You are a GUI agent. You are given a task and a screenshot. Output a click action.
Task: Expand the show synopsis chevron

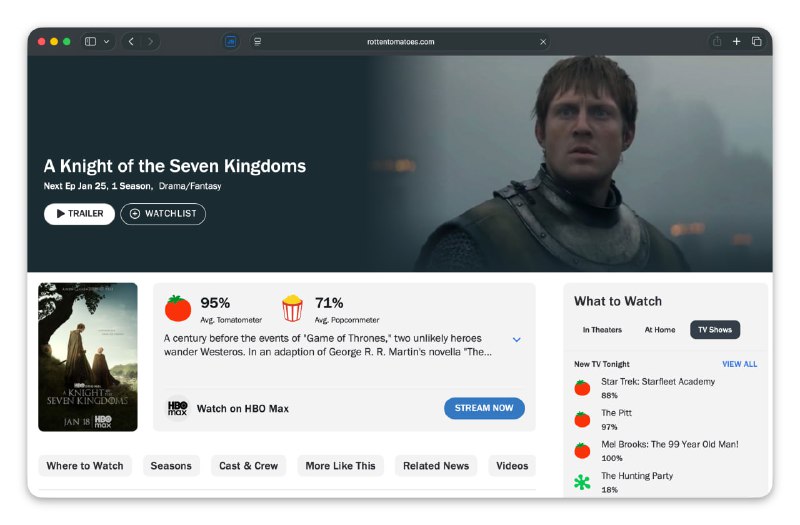pos(516,339)
